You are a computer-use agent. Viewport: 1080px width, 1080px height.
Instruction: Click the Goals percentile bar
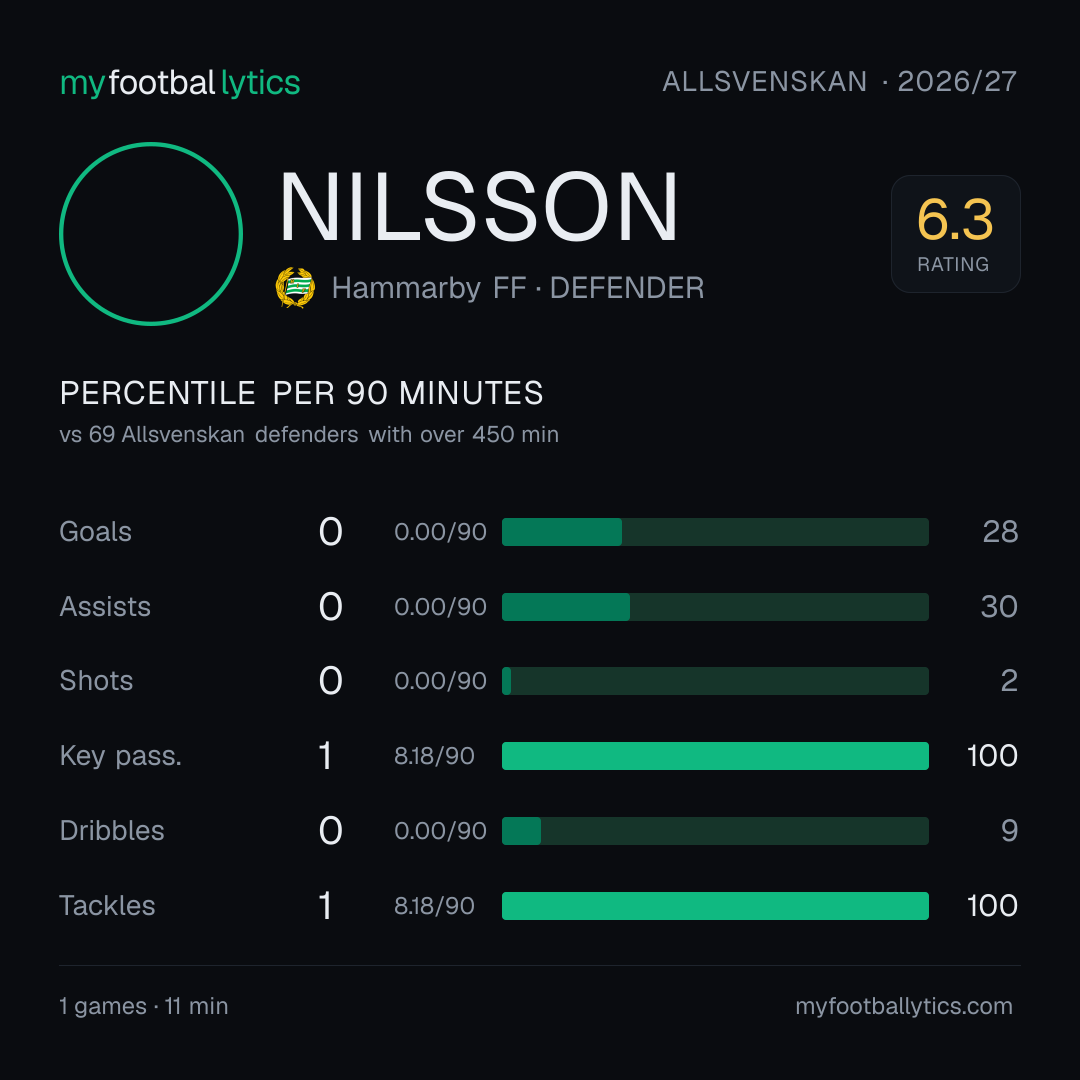(x=715, y=532)
